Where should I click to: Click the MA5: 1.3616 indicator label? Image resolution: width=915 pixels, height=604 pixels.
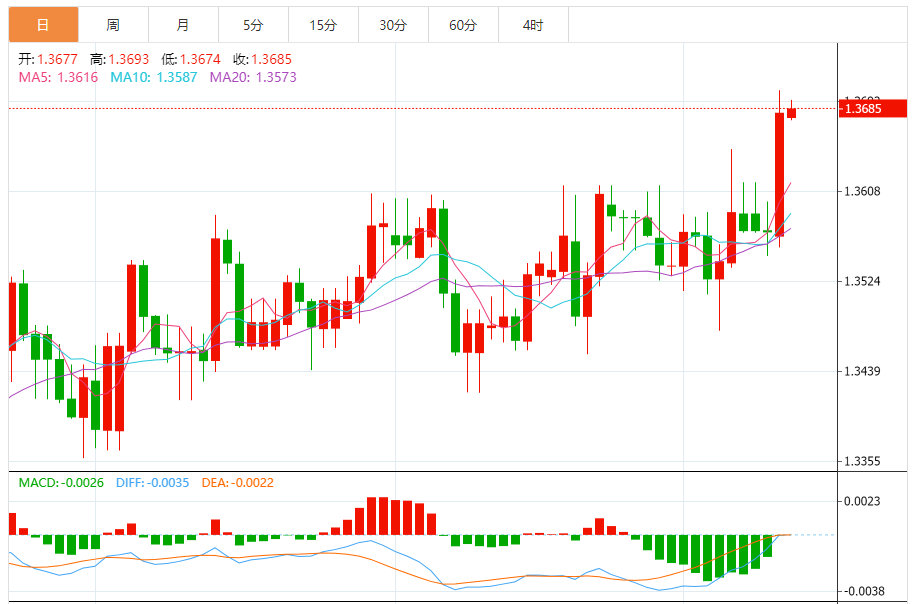58,77
